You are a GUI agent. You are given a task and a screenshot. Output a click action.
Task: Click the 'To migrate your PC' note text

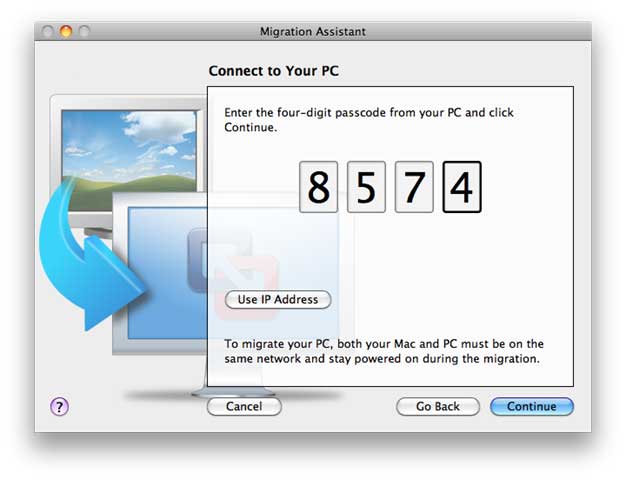(x=384, y=351)
